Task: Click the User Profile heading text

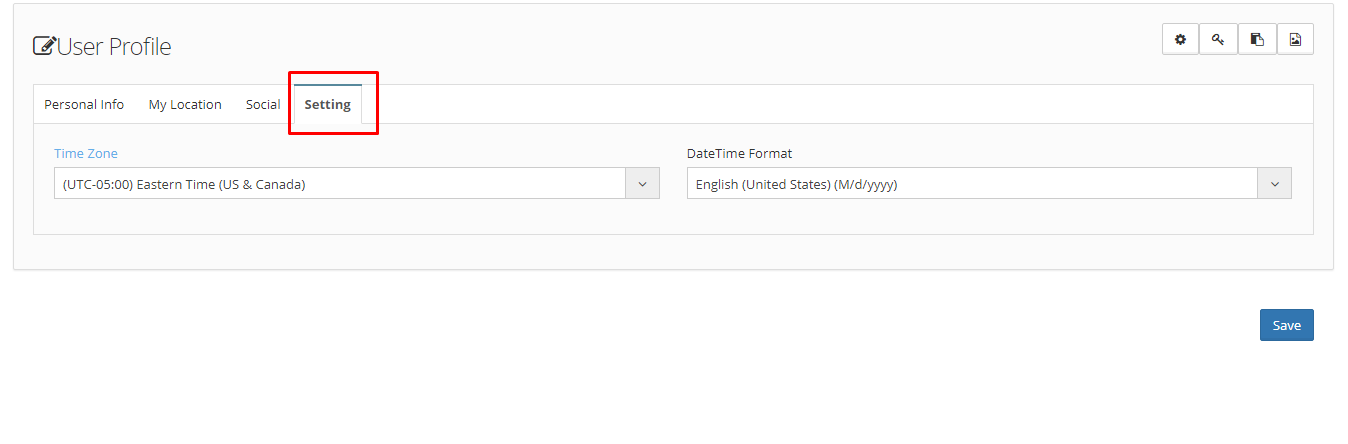Action: 114,46
